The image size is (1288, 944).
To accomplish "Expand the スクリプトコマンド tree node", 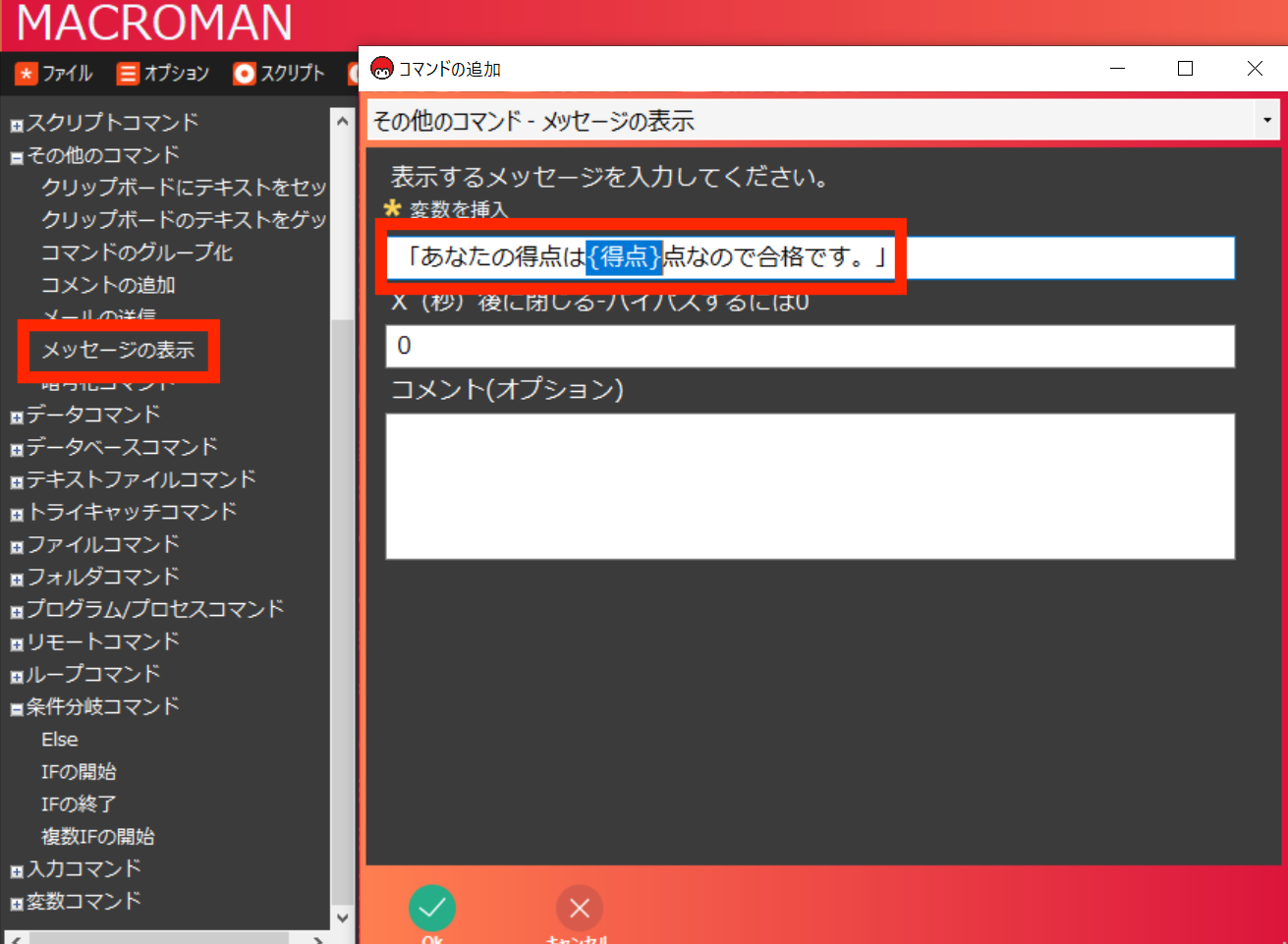I will (17, 125).
